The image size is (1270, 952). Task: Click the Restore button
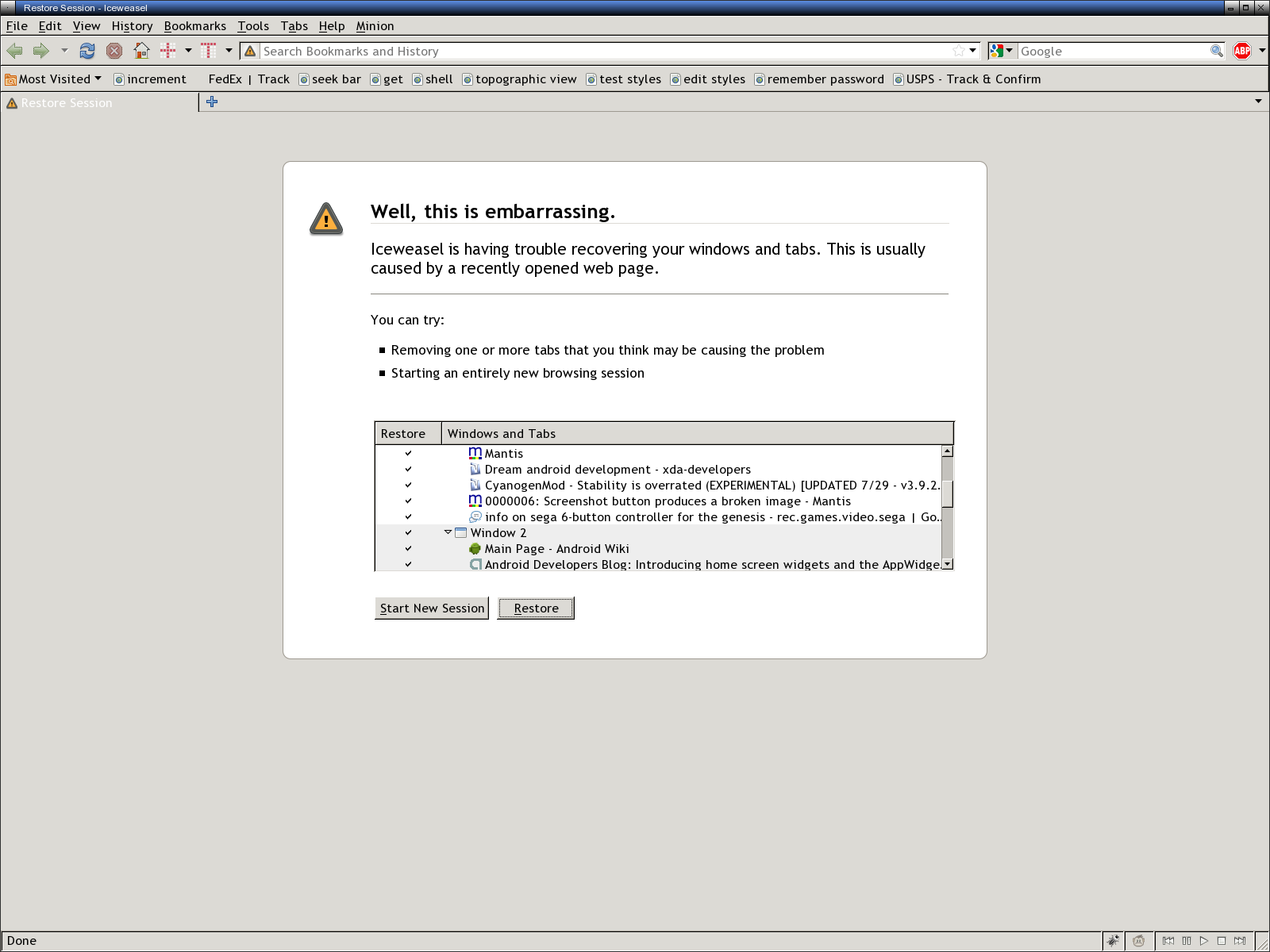pyautogui.click(x=536, y=608)
